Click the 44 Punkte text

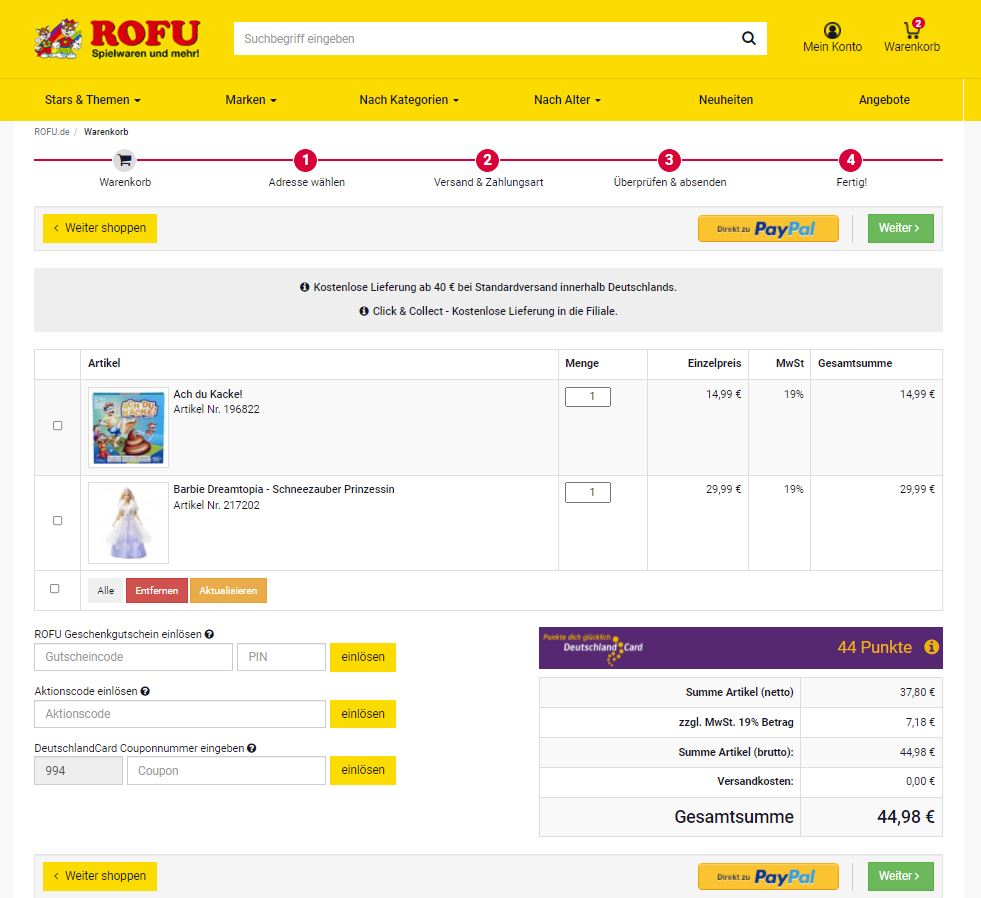tap(875, 647)
